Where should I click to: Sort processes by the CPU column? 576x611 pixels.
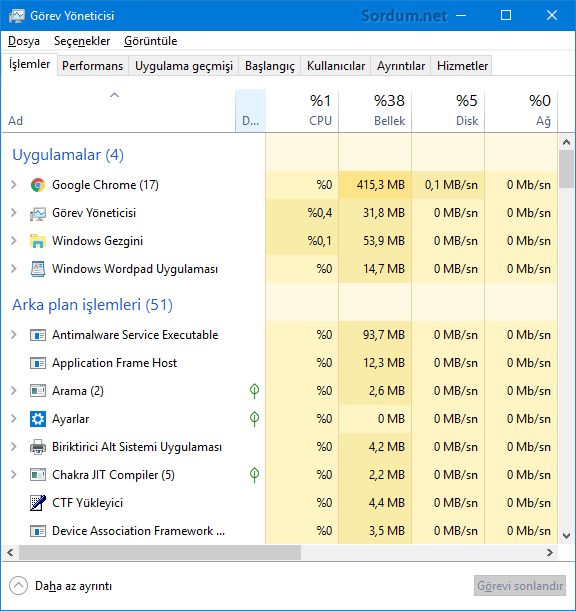tap(302, 111)
